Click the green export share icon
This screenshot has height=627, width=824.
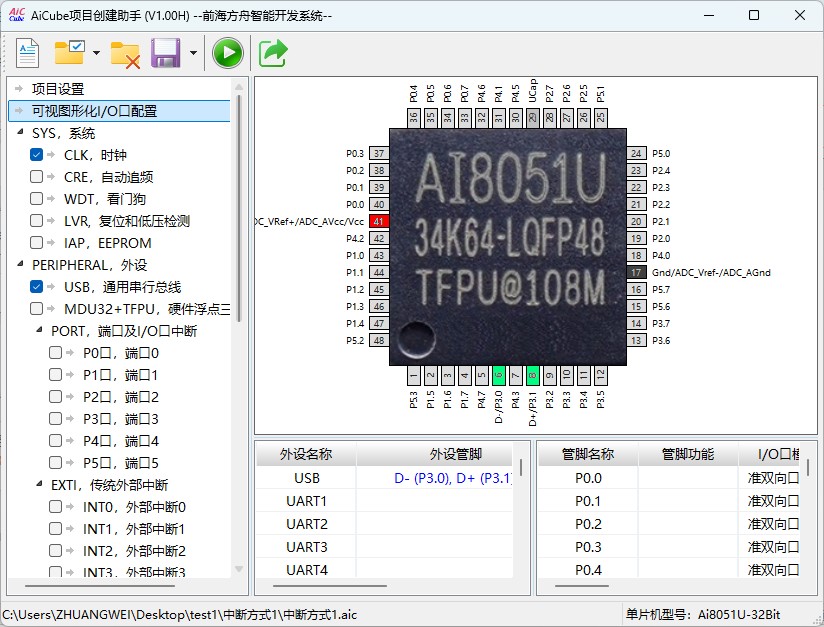(273, 53)
